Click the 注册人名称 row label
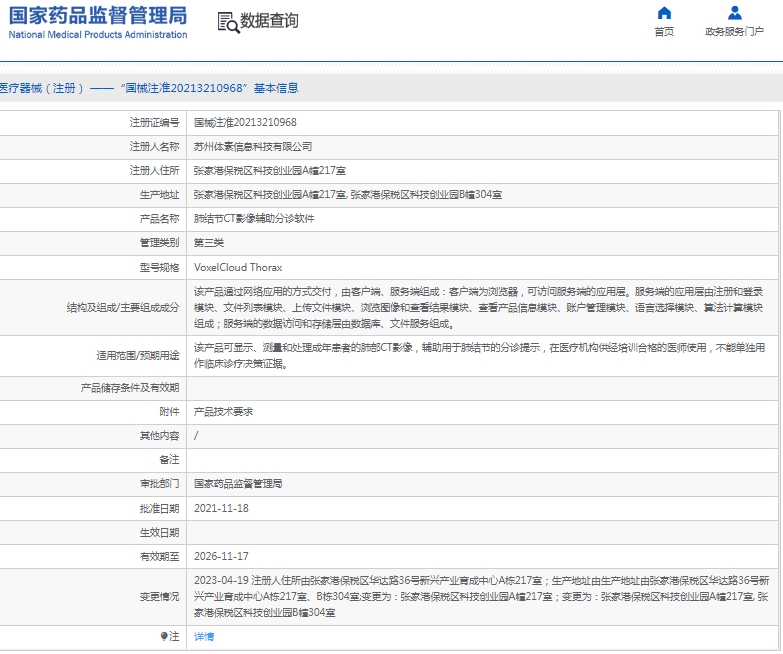The height and width of the screenshot is (654, 783). click(x=154, y=147)
